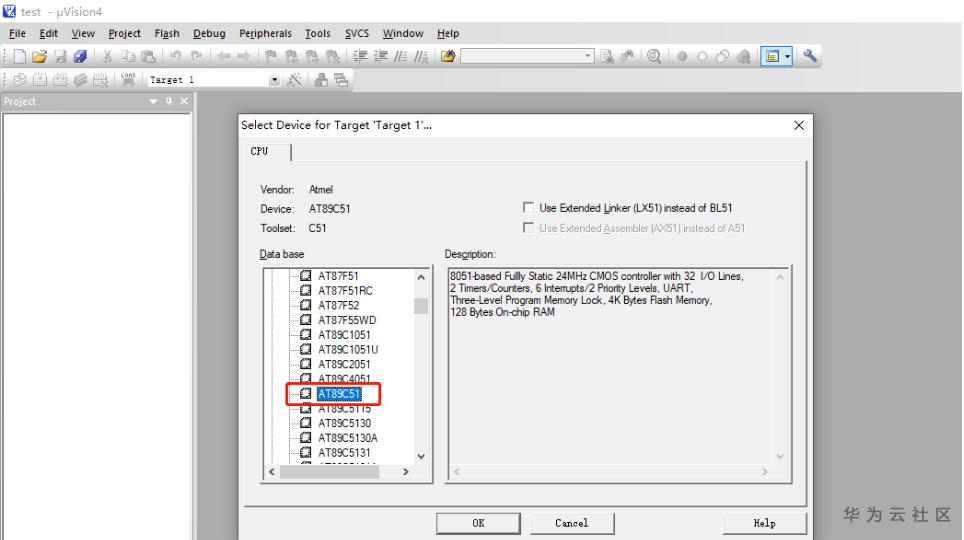Close the Project panel
This screenshot has width=964, height=540.
(x=184, y=101)
